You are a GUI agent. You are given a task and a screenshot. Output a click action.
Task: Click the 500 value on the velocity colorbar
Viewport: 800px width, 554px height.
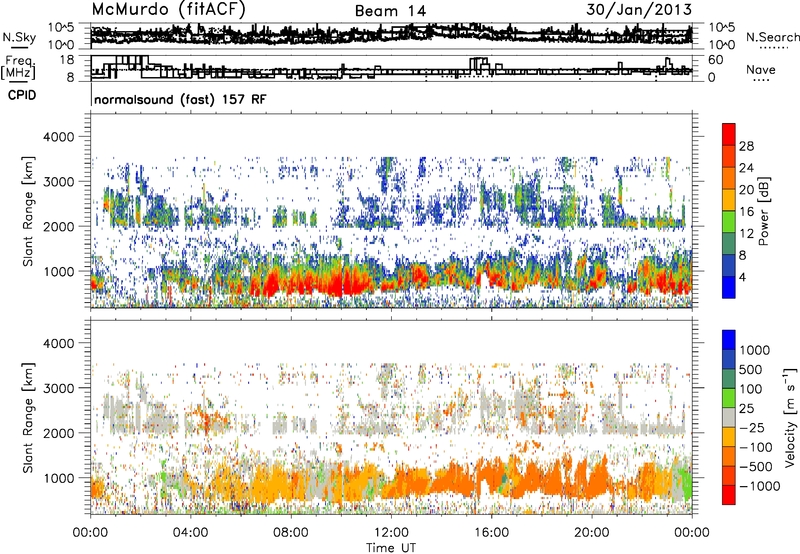point(750,369)
